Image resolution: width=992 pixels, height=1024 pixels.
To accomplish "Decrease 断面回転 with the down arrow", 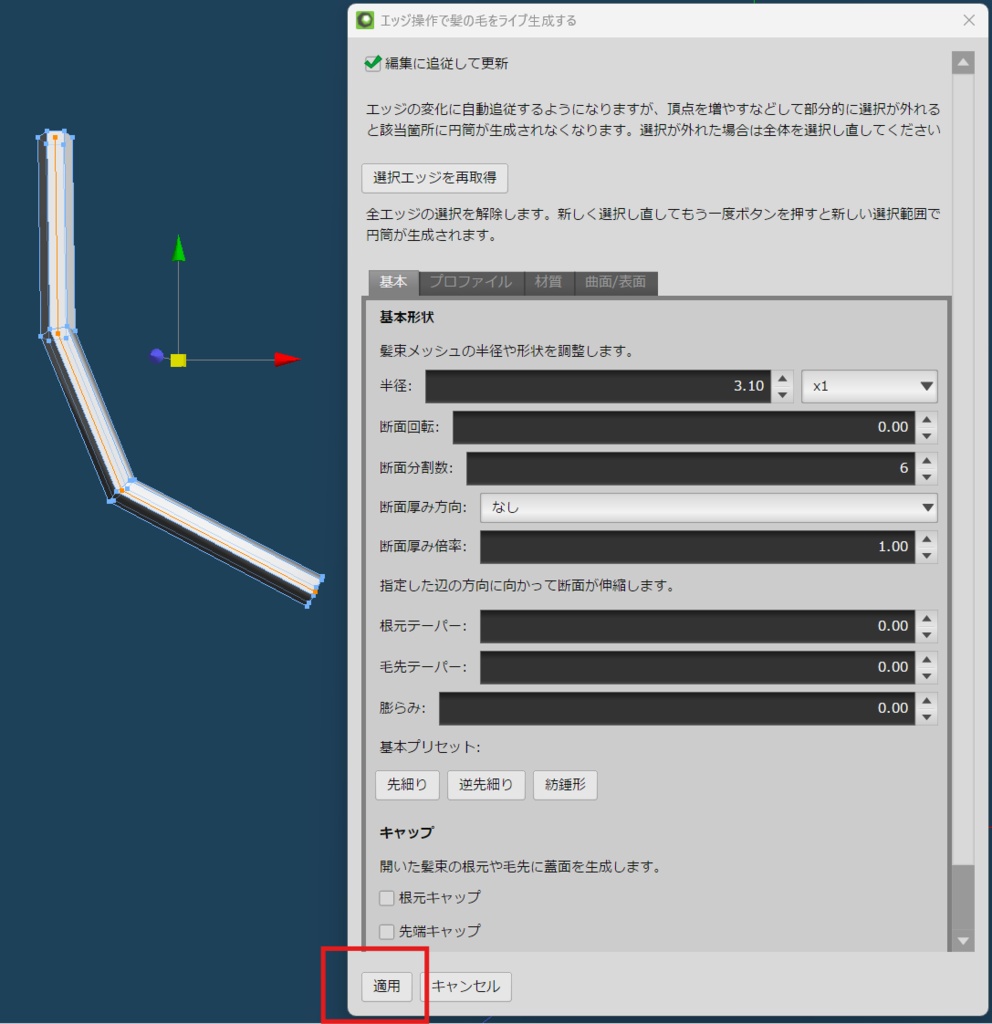I will (x=927, y=436).
